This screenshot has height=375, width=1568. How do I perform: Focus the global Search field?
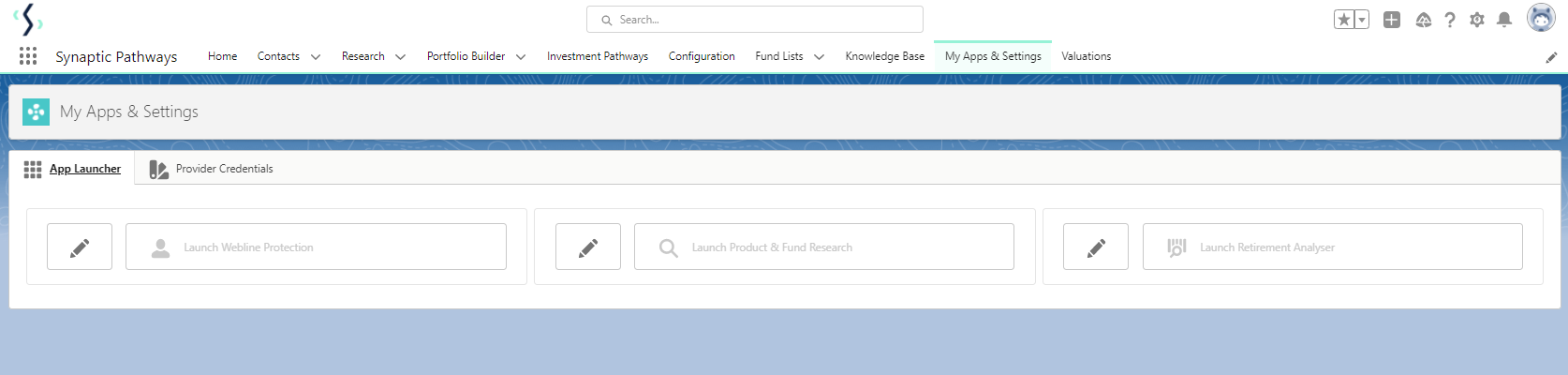tap(755, 20)
